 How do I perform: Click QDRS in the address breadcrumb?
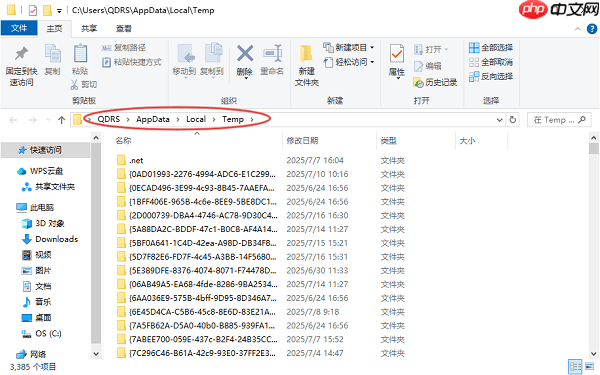[109, 119]
